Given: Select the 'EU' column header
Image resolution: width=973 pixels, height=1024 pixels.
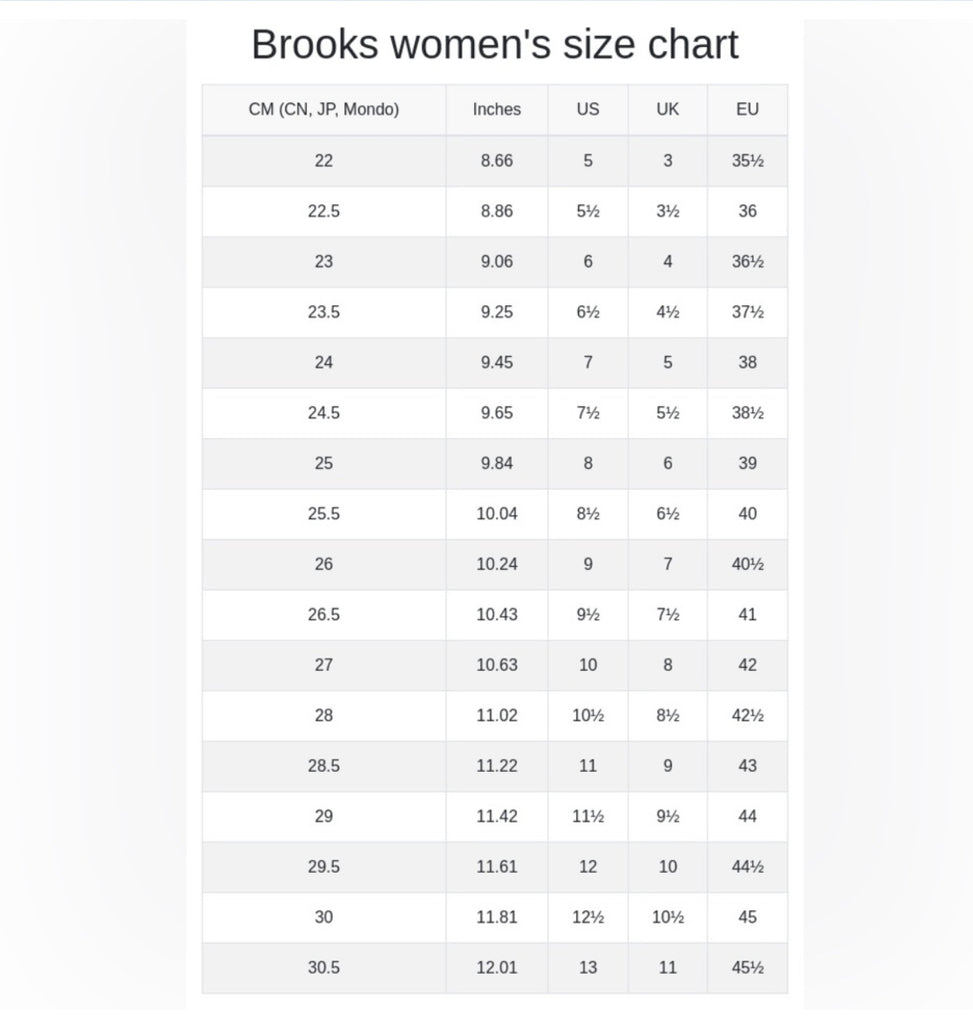Looking at the screenshot, I should click(x=747, y=110).
